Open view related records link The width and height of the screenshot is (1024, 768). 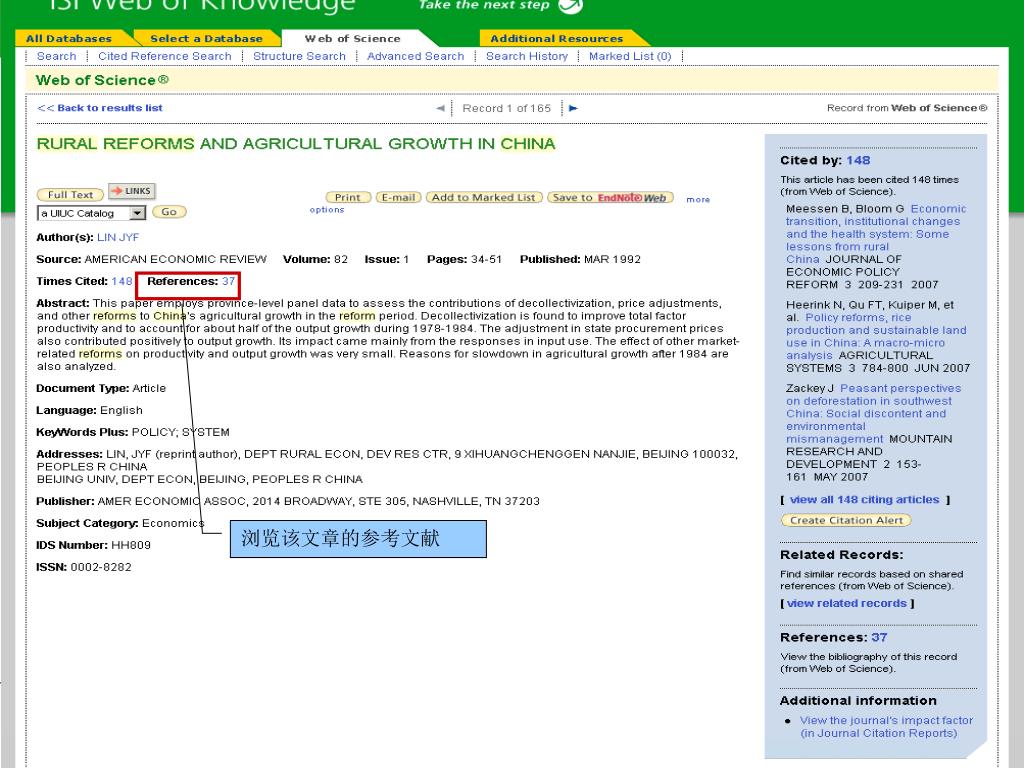846,603
